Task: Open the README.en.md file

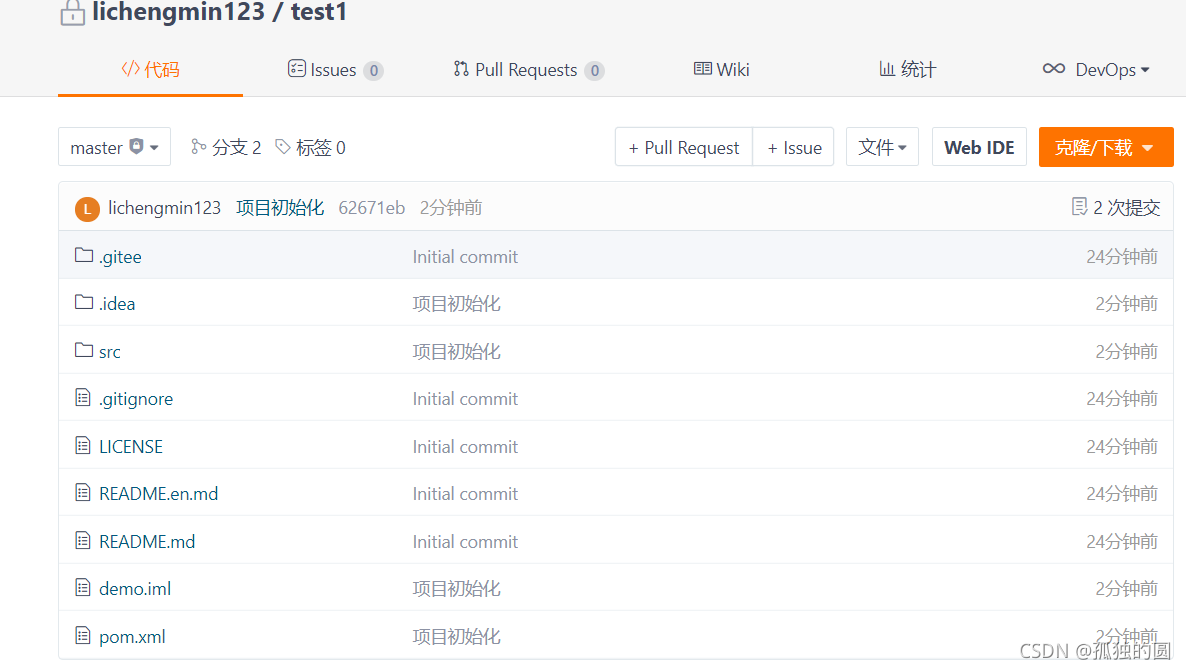Action: [x=158, y=493]
